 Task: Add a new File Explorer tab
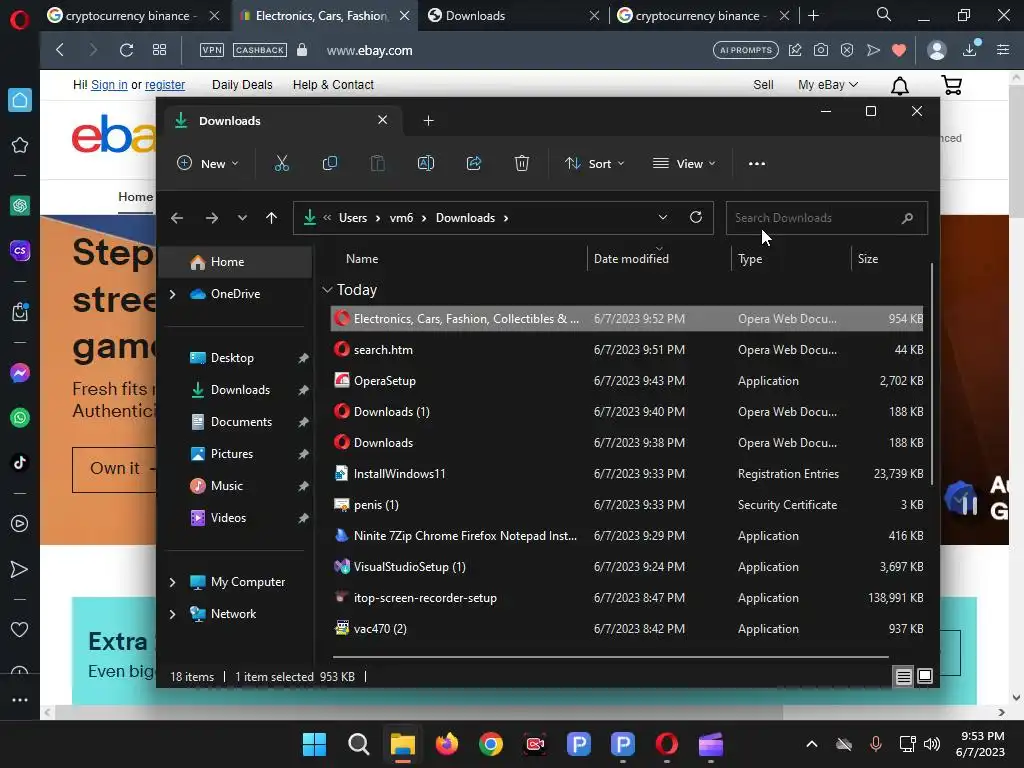[x=428, y=121]
